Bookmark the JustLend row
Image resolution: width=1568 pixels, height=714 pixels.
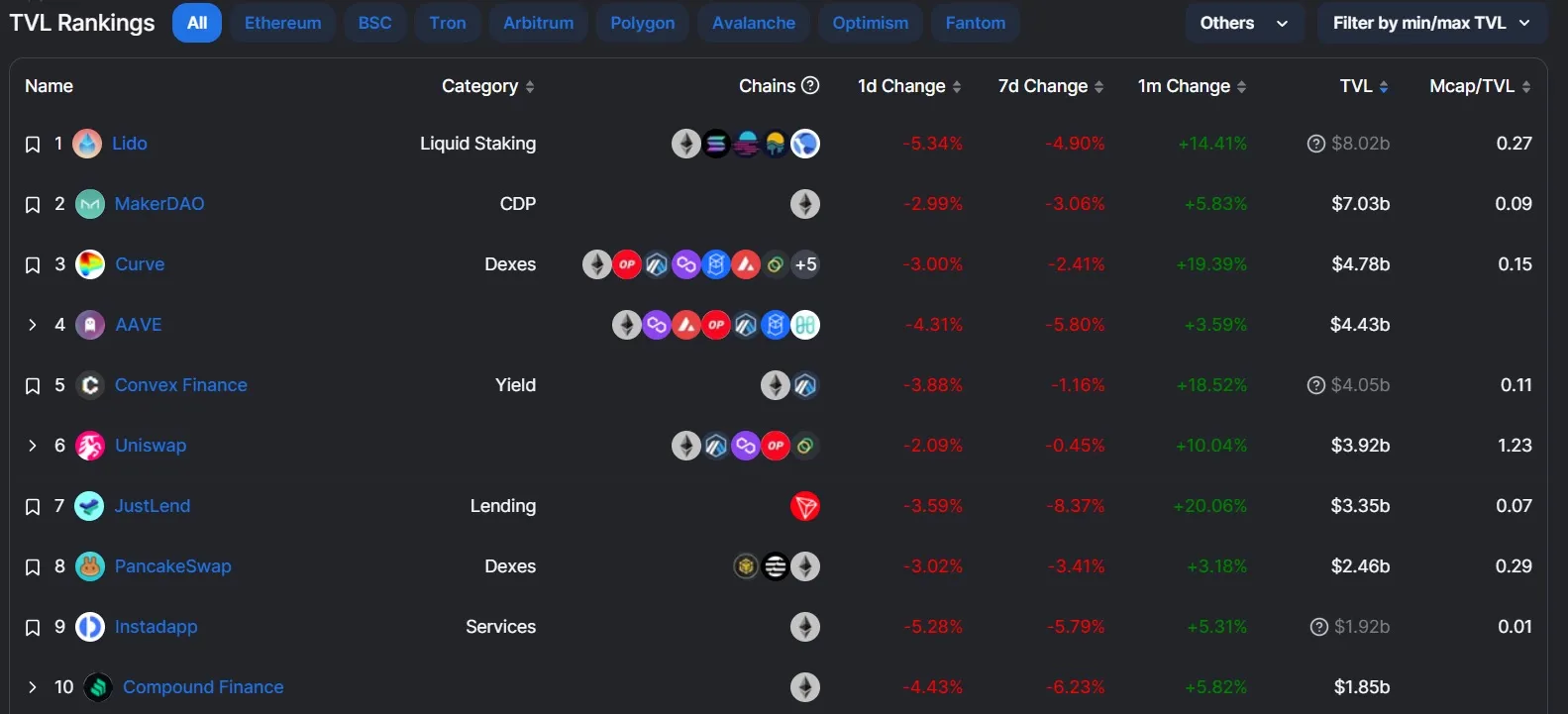click(x=33, y=507)
